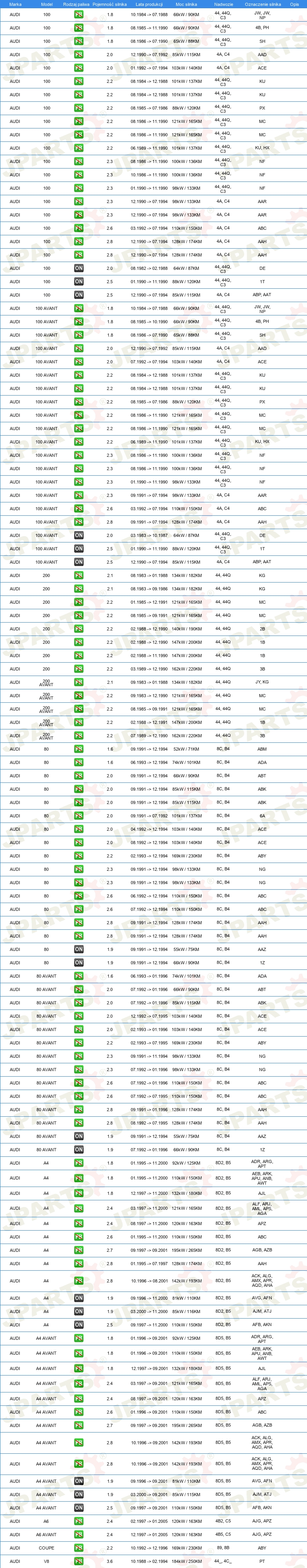Viewport: 307px width, 1568px height.
Task: Click diesel ON icon in 80 AVANT AAZ row
Action: [79, 1136]
